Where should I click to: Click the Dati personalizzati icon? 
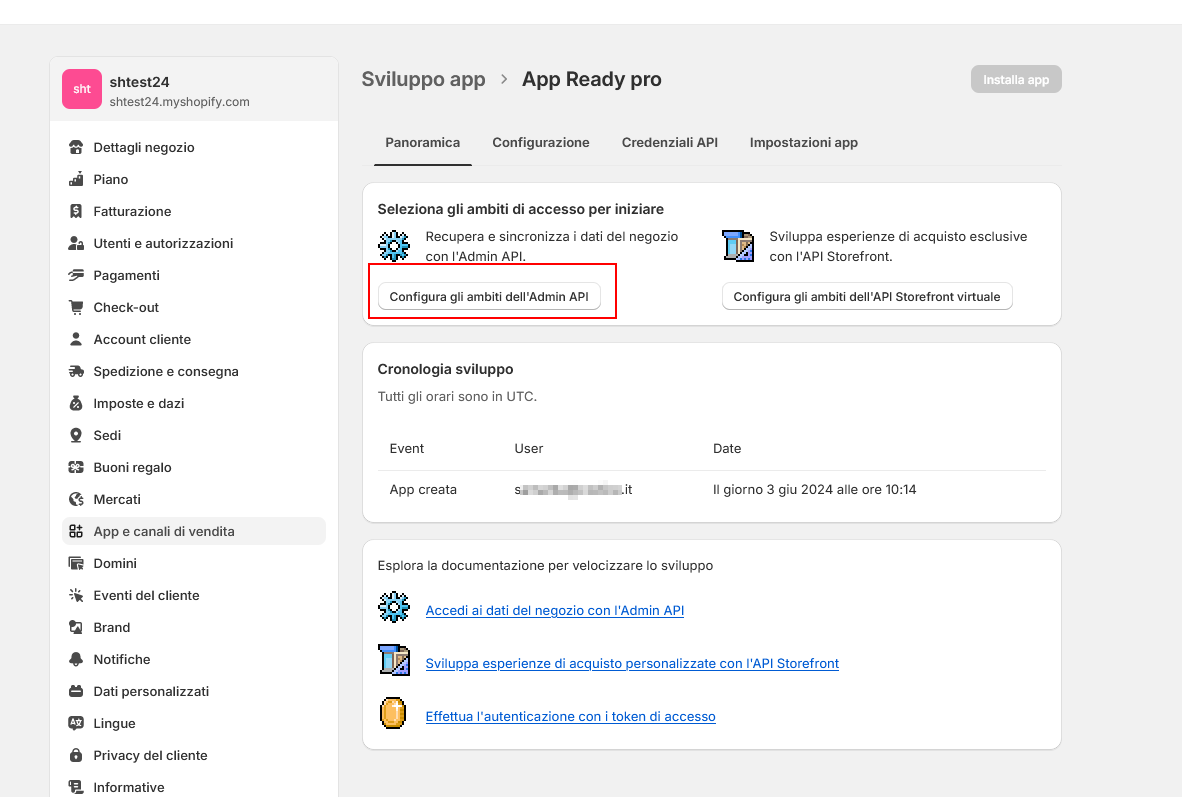pyautogui.click(x=76, y=691)
